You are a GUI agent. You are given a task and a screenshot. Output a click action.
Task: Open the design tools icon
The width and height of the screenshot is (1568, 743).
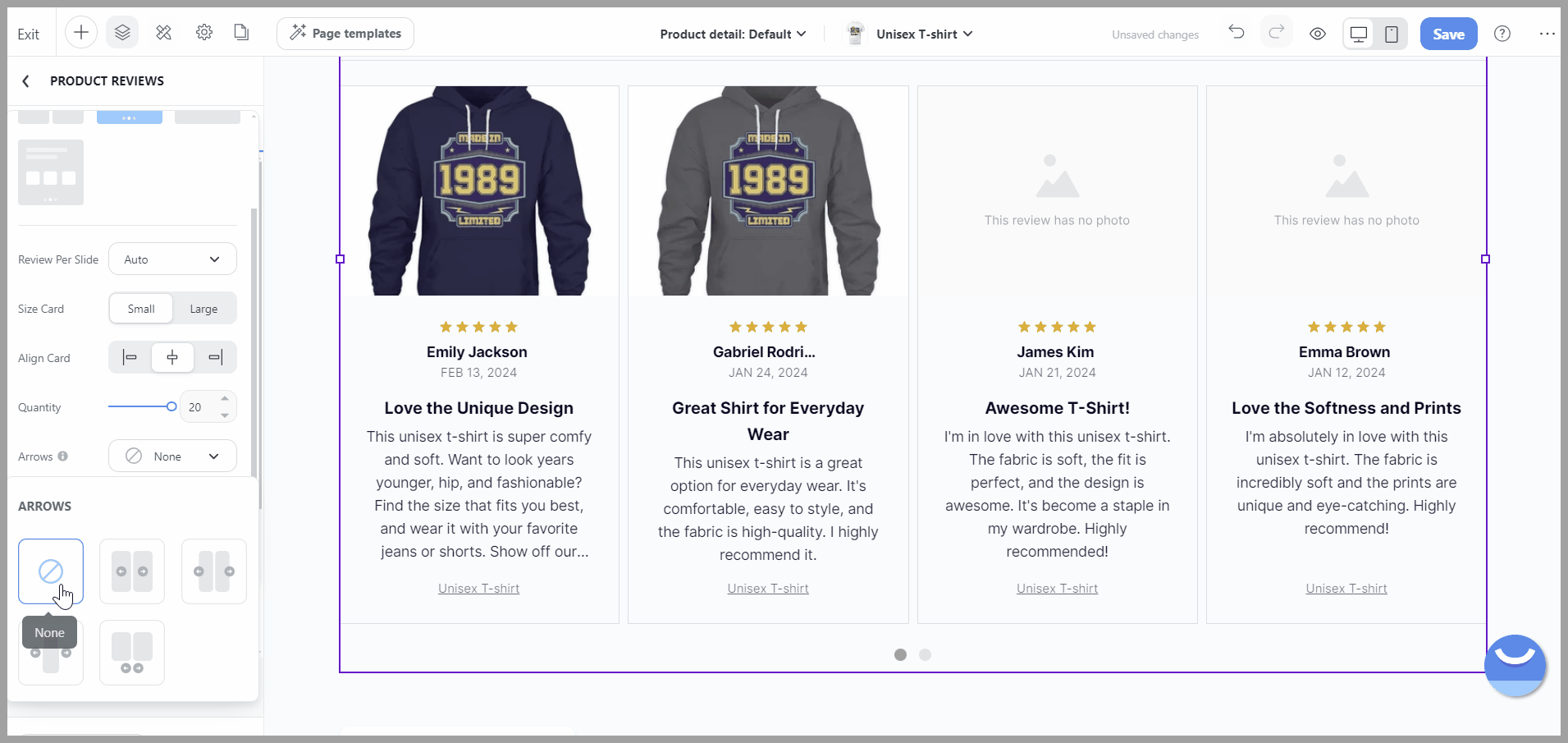(x=164, y=33)
